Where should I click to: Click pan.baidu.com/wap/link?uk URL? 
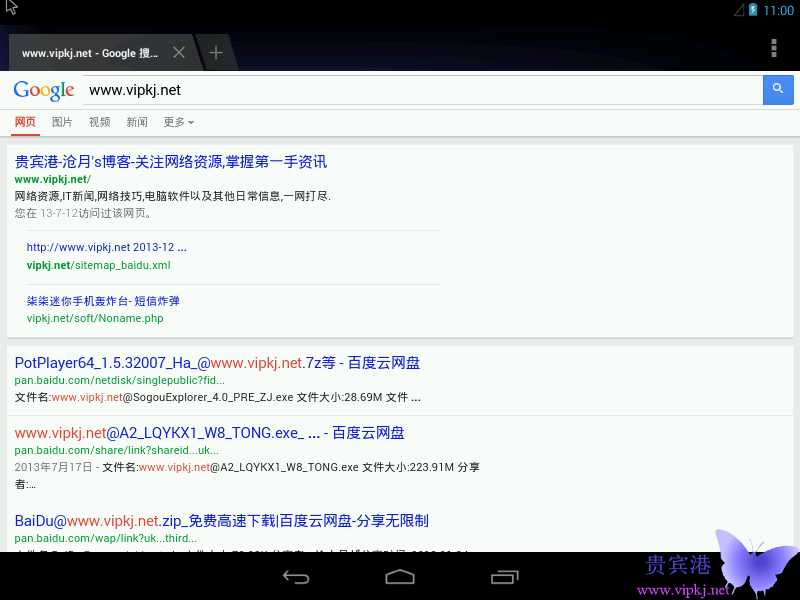point(106,538)
